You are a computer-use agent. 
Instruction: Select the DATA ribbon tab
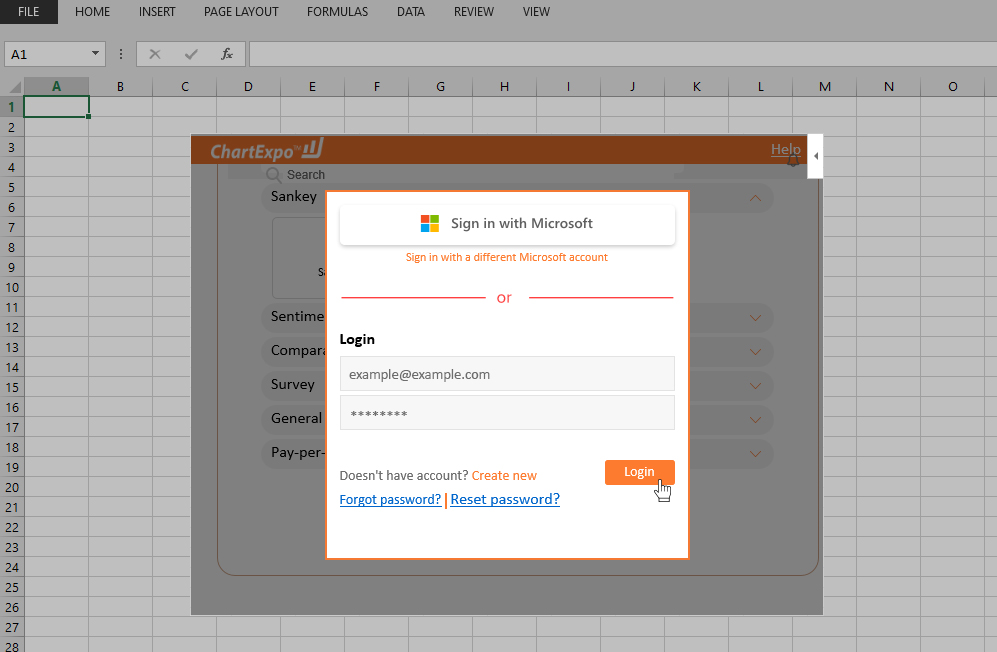point(411,11)
